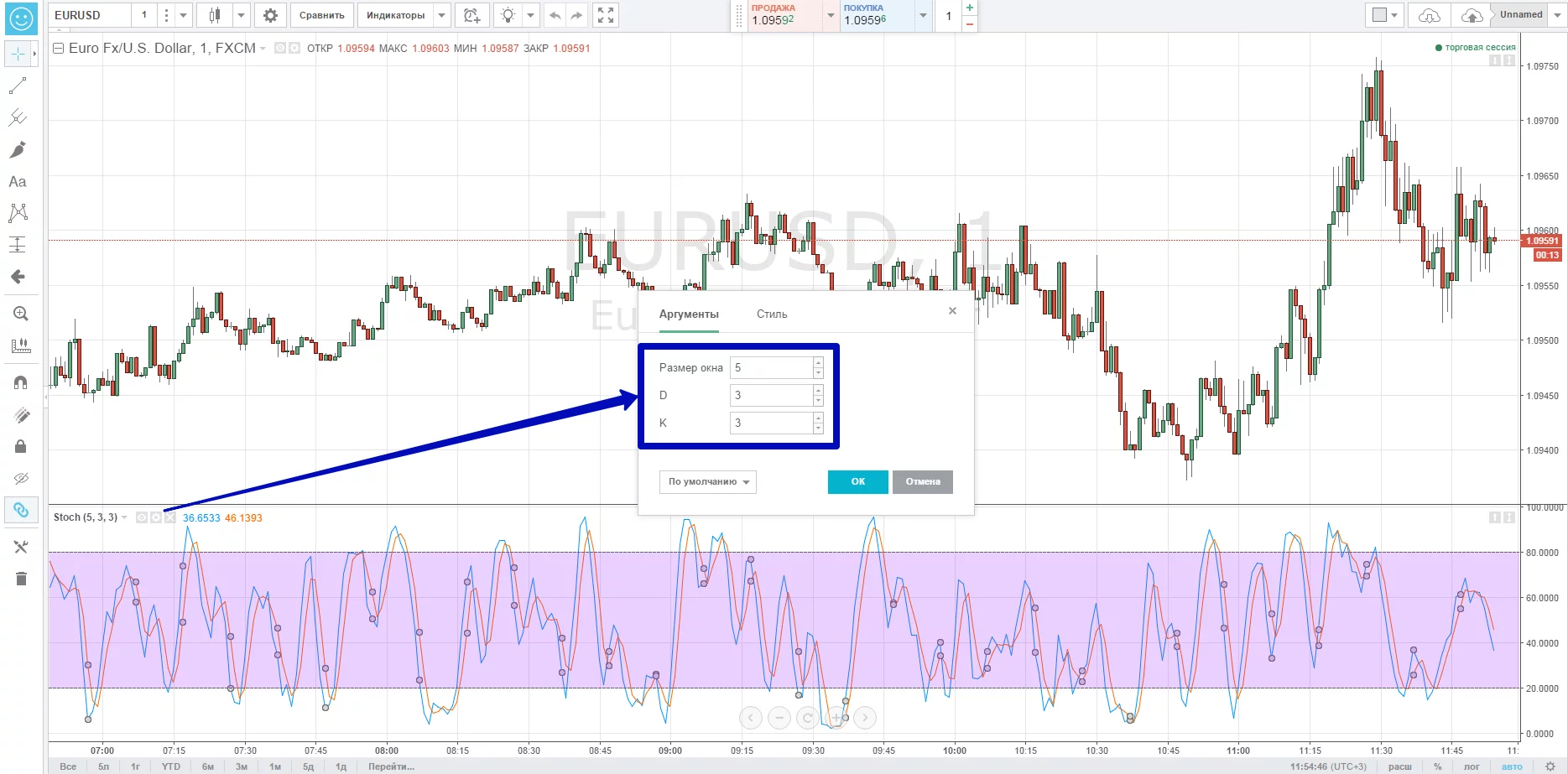Select the XABCD pattern tool
The image size is (1568, 774).
(x=18, y=213)
